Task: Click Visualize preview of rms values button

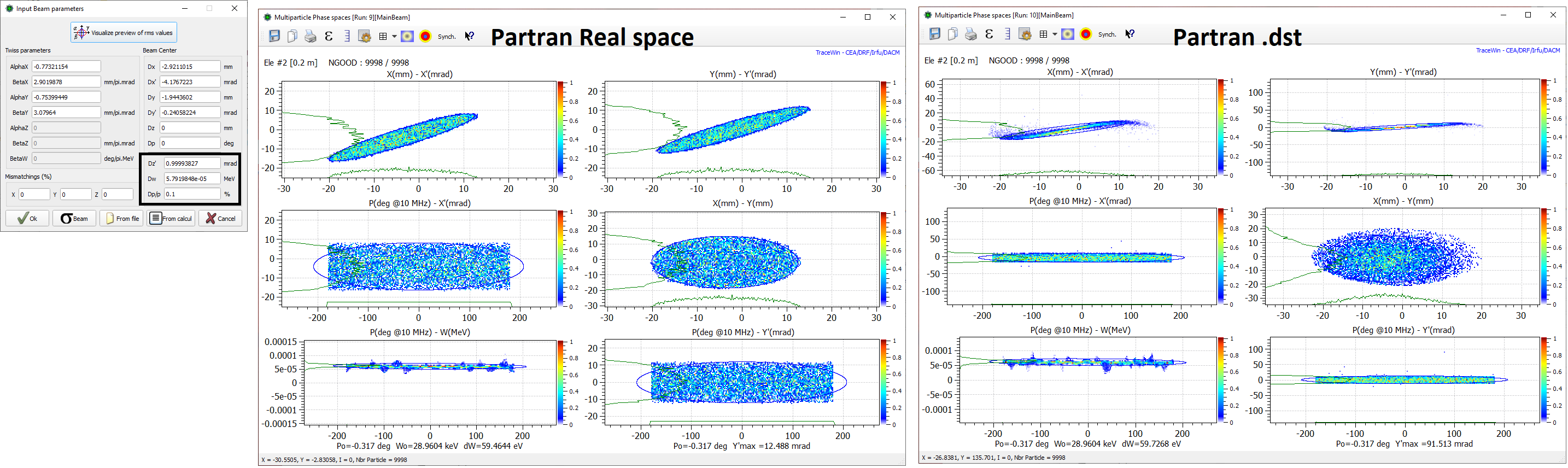Action: [124, 32]
